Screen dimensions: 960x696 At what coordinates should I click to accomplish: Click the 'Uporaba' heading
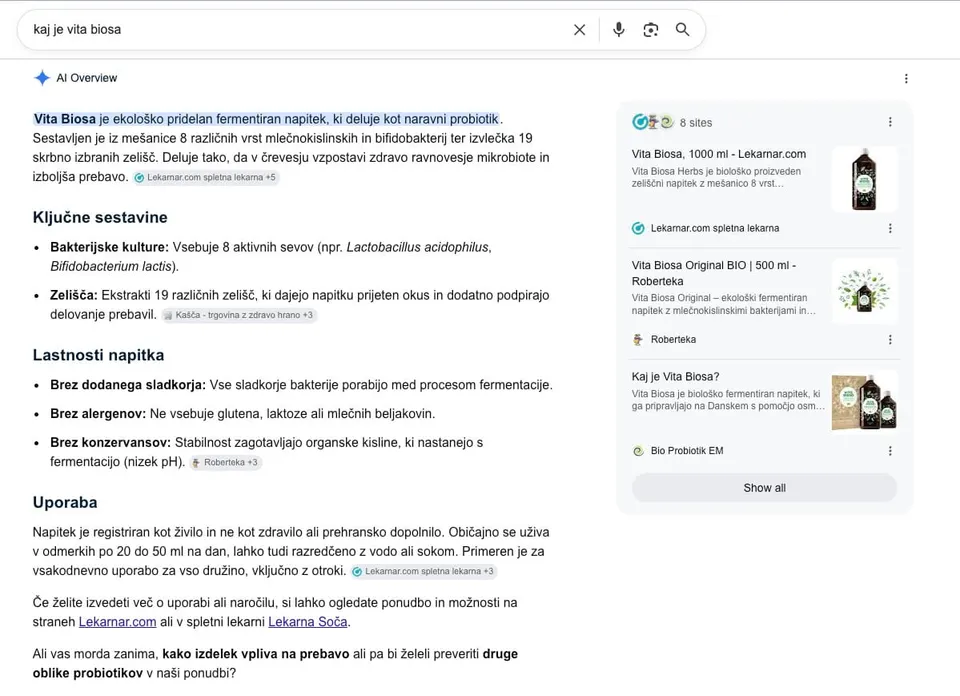(65, 502)
